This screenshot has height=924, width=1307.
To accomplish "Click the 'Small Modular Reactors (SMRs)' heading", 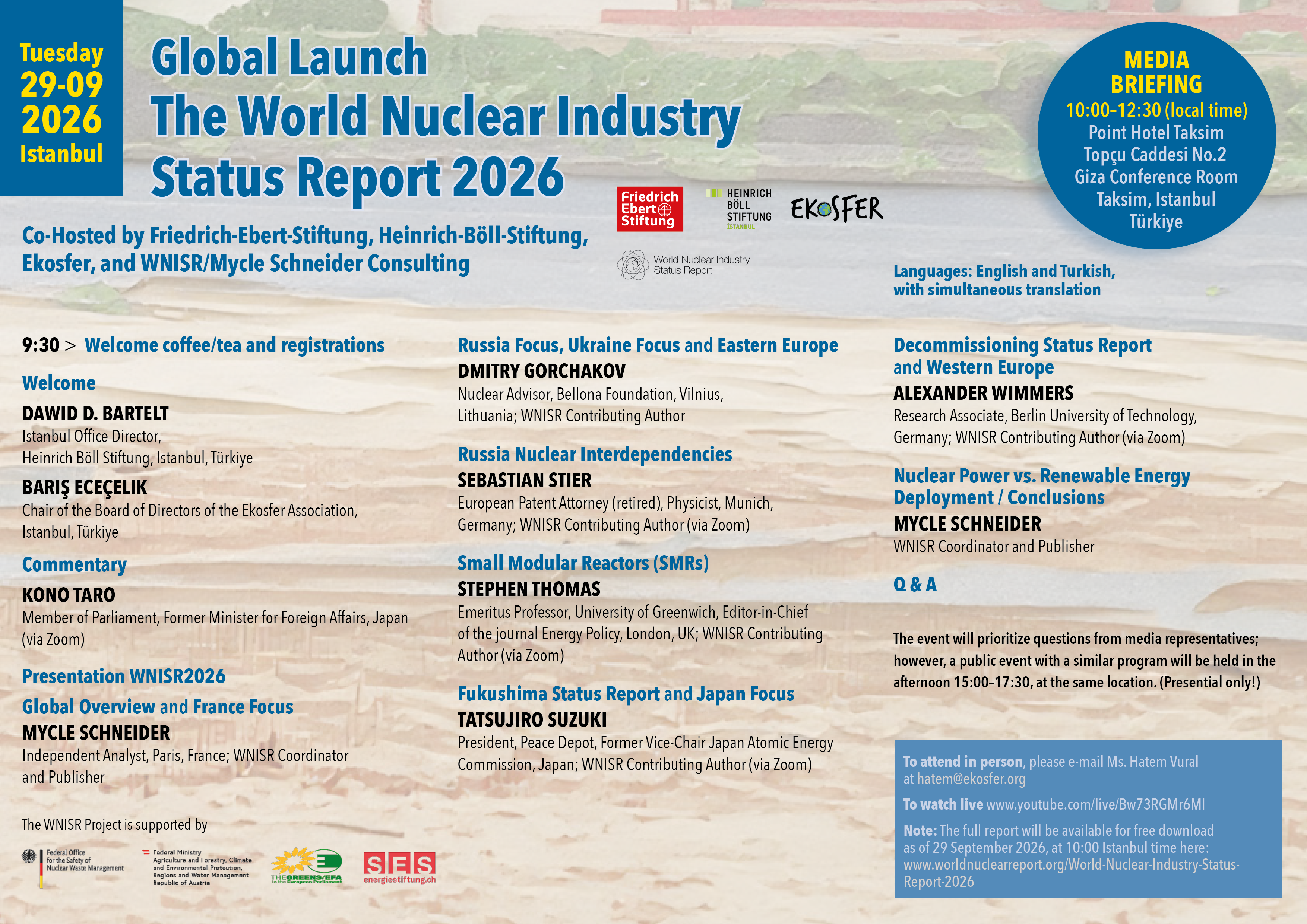I will [x=583, y=563].
